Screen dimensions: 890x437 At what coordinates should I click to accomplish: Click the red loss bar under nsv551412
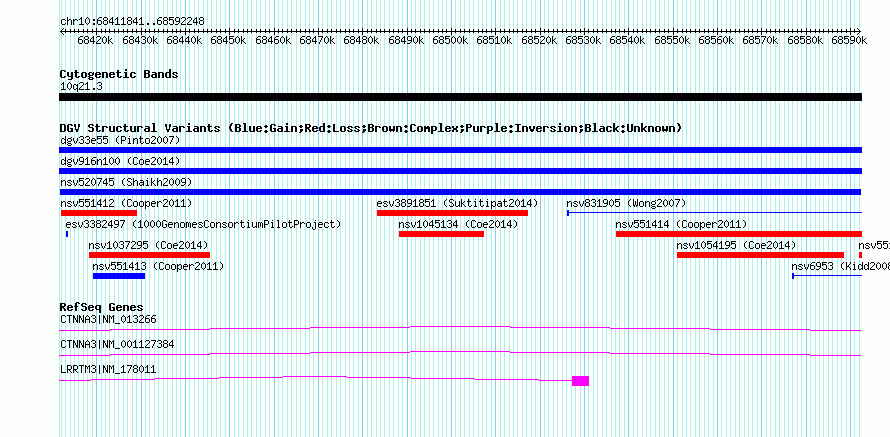(x=99, y=213)
